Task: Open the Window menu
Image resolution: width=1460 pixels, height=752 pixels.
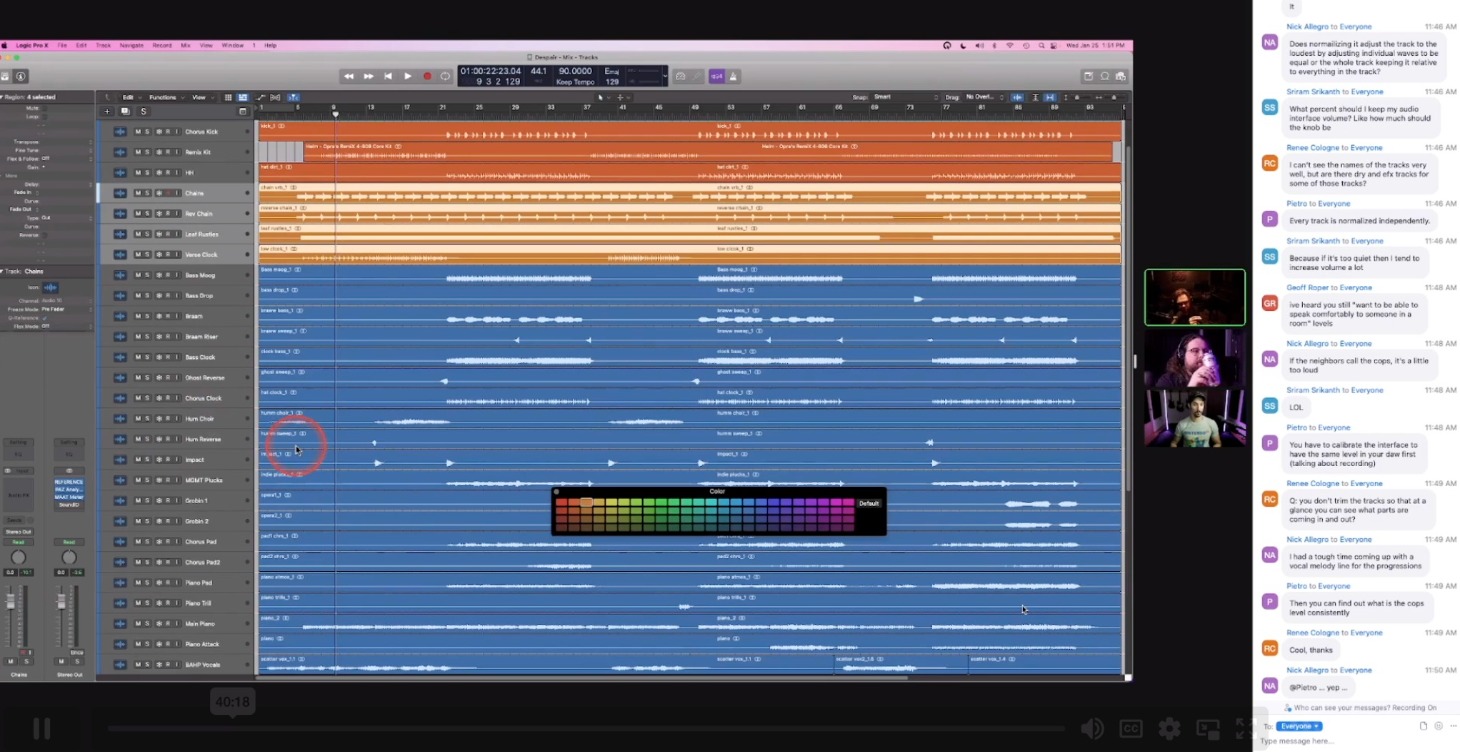Action: [x=232, y=45]
